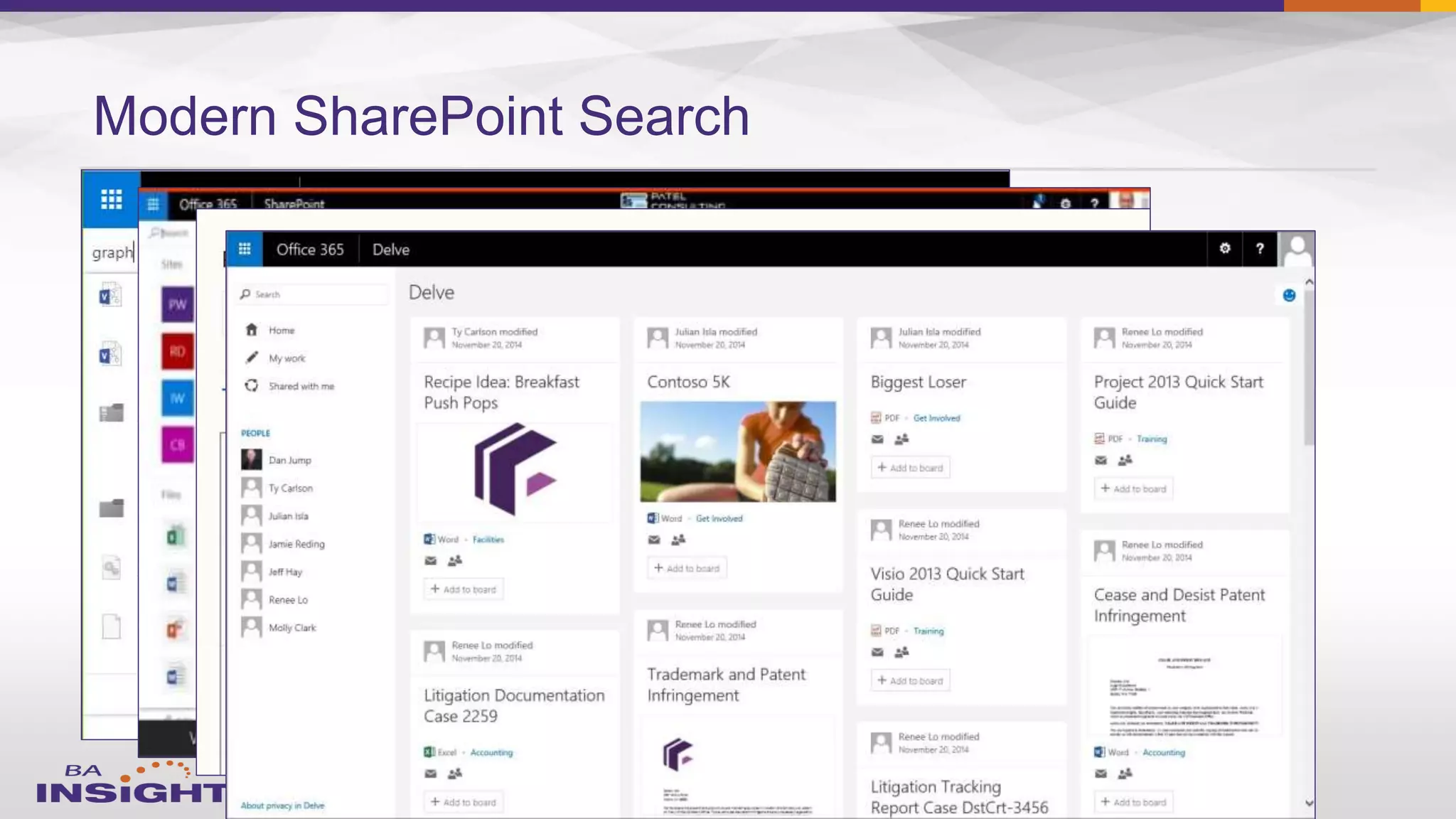
Task: Click the IW site tile in SharePoint window
Action: pos(177,398)
